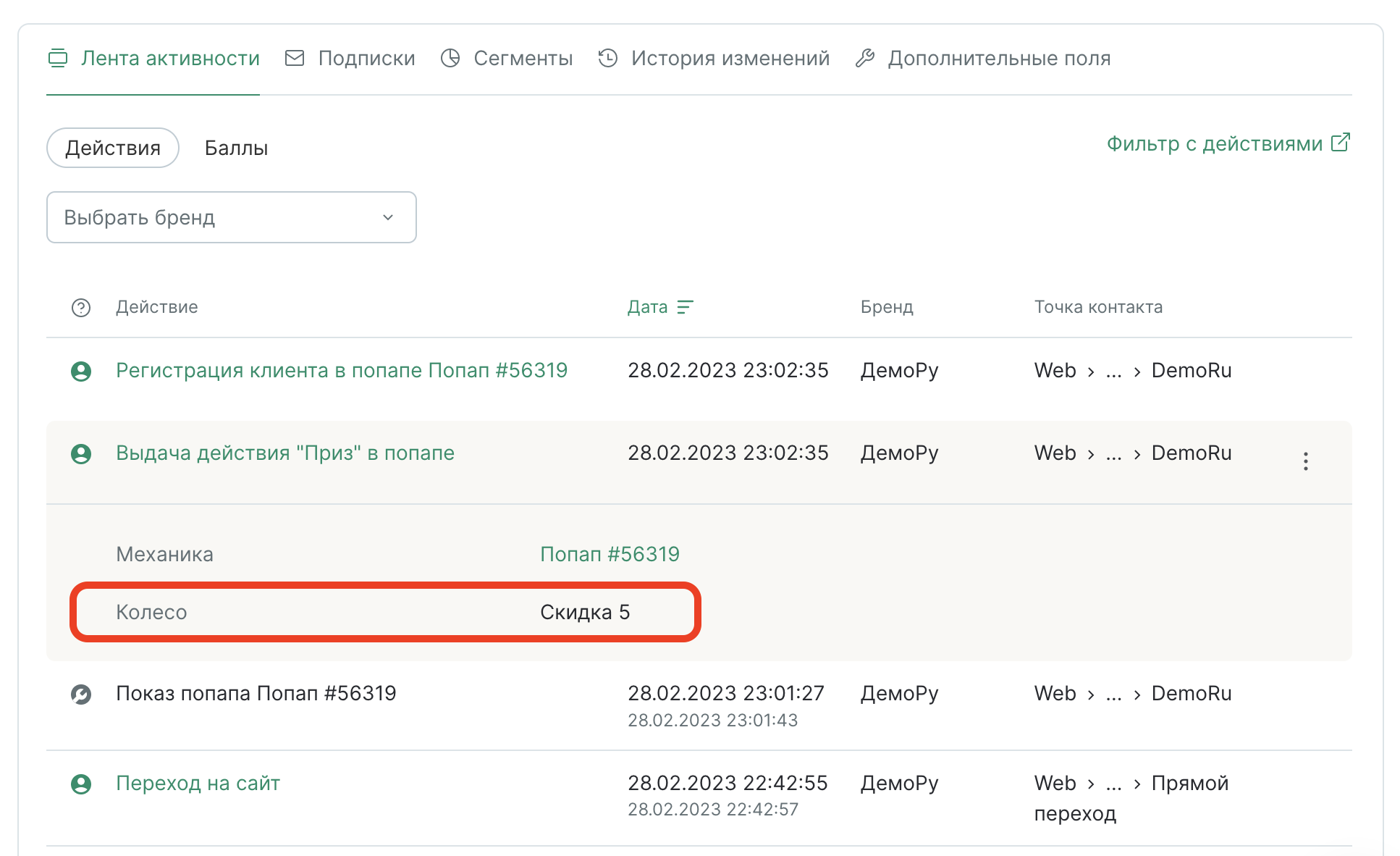Click the external link icon after Фильтр с действиями
Image resolution: width=1400 pixels, height=856 pixels.
(1341, 142)
